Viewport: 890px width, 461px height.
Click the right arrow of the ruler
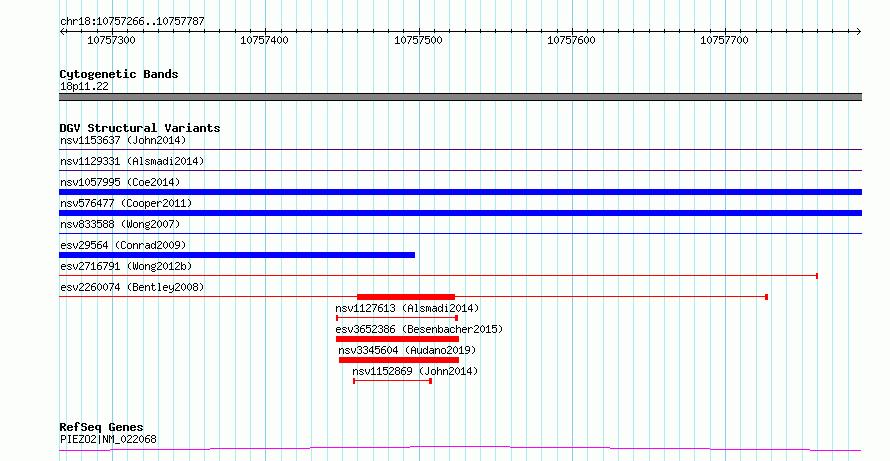[859, 31]
